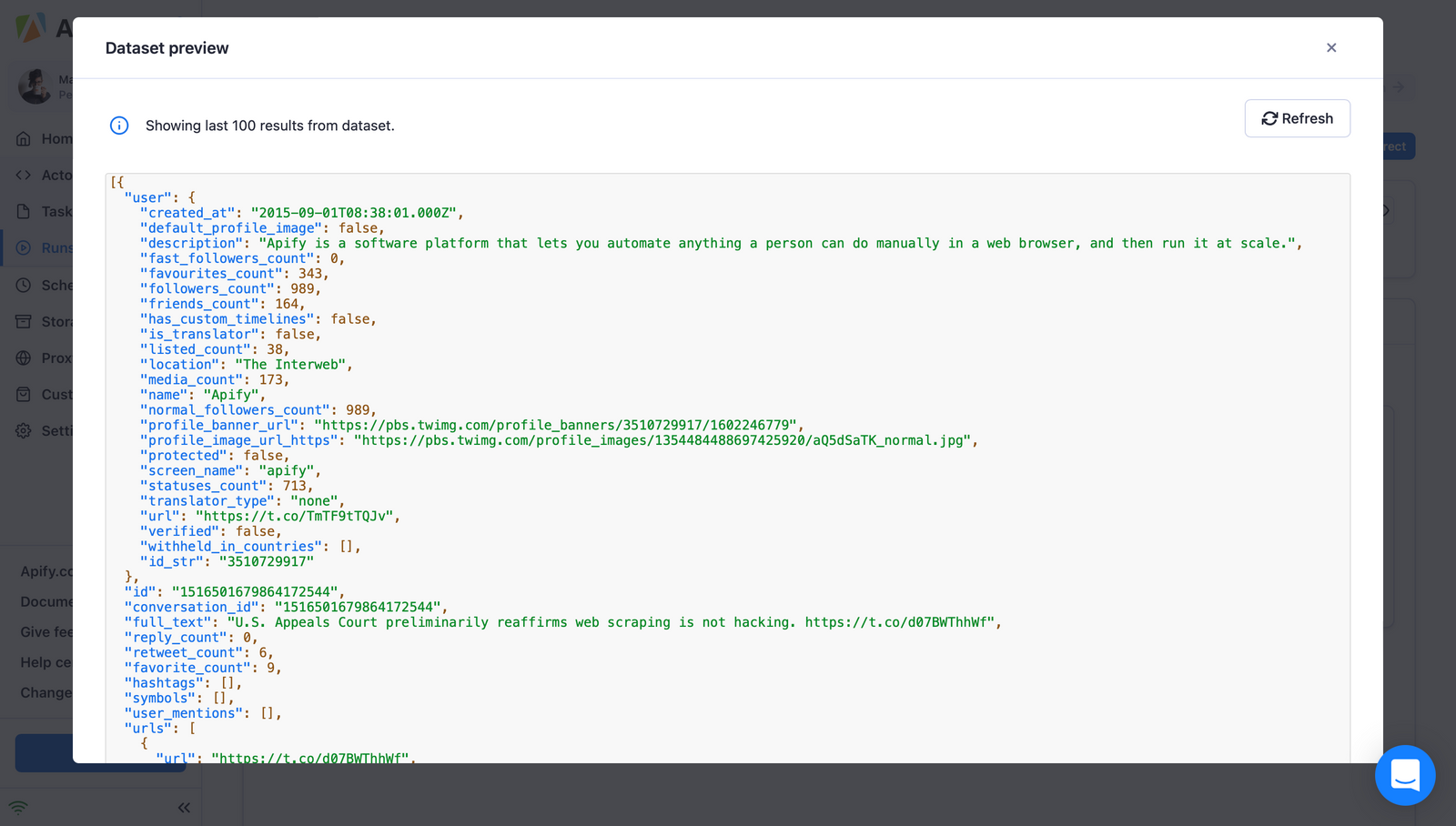
Task: Click the blue info circle icon
Action: [x=119, y=126]
